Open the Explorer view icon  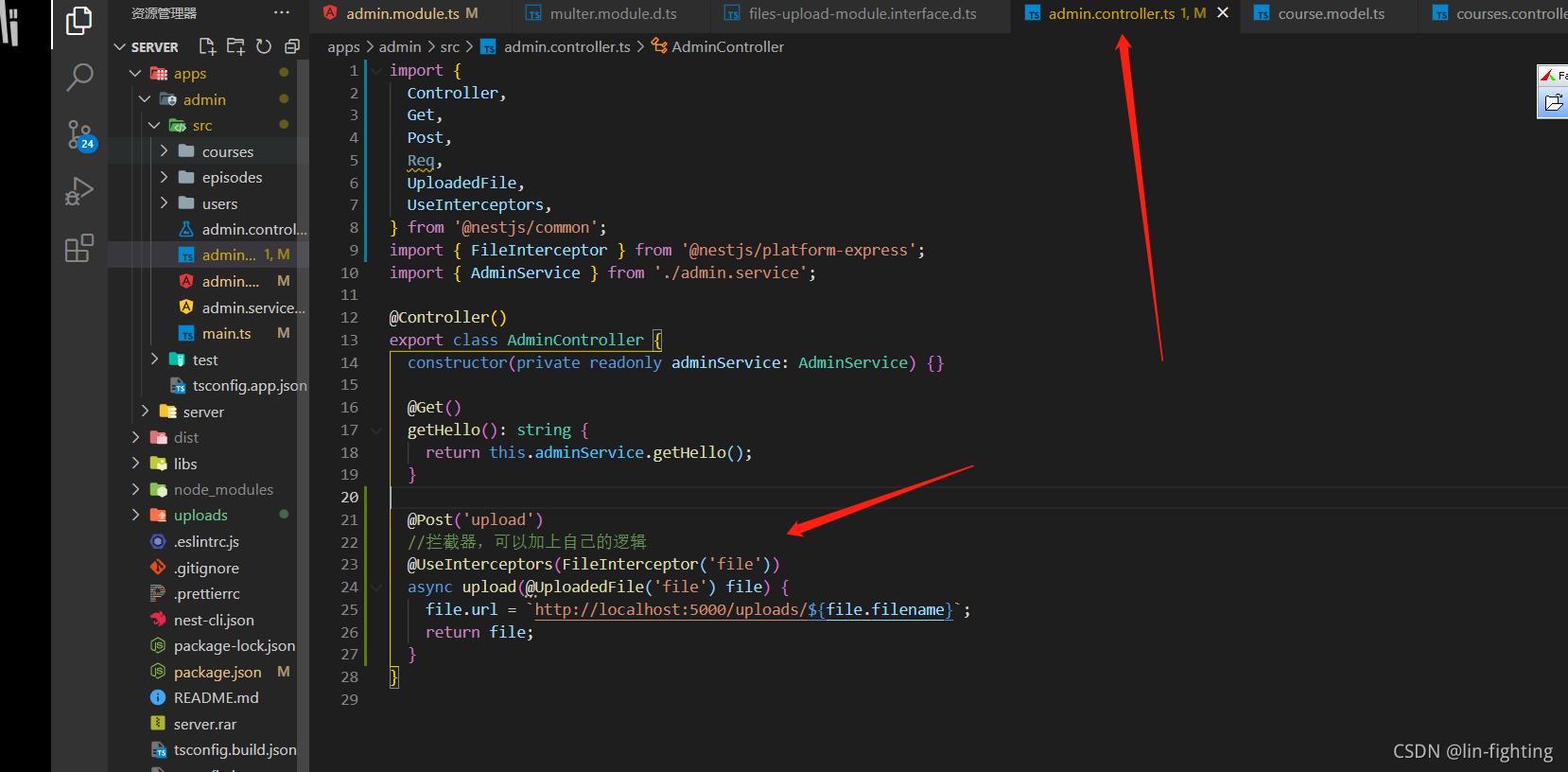(79, 21)
